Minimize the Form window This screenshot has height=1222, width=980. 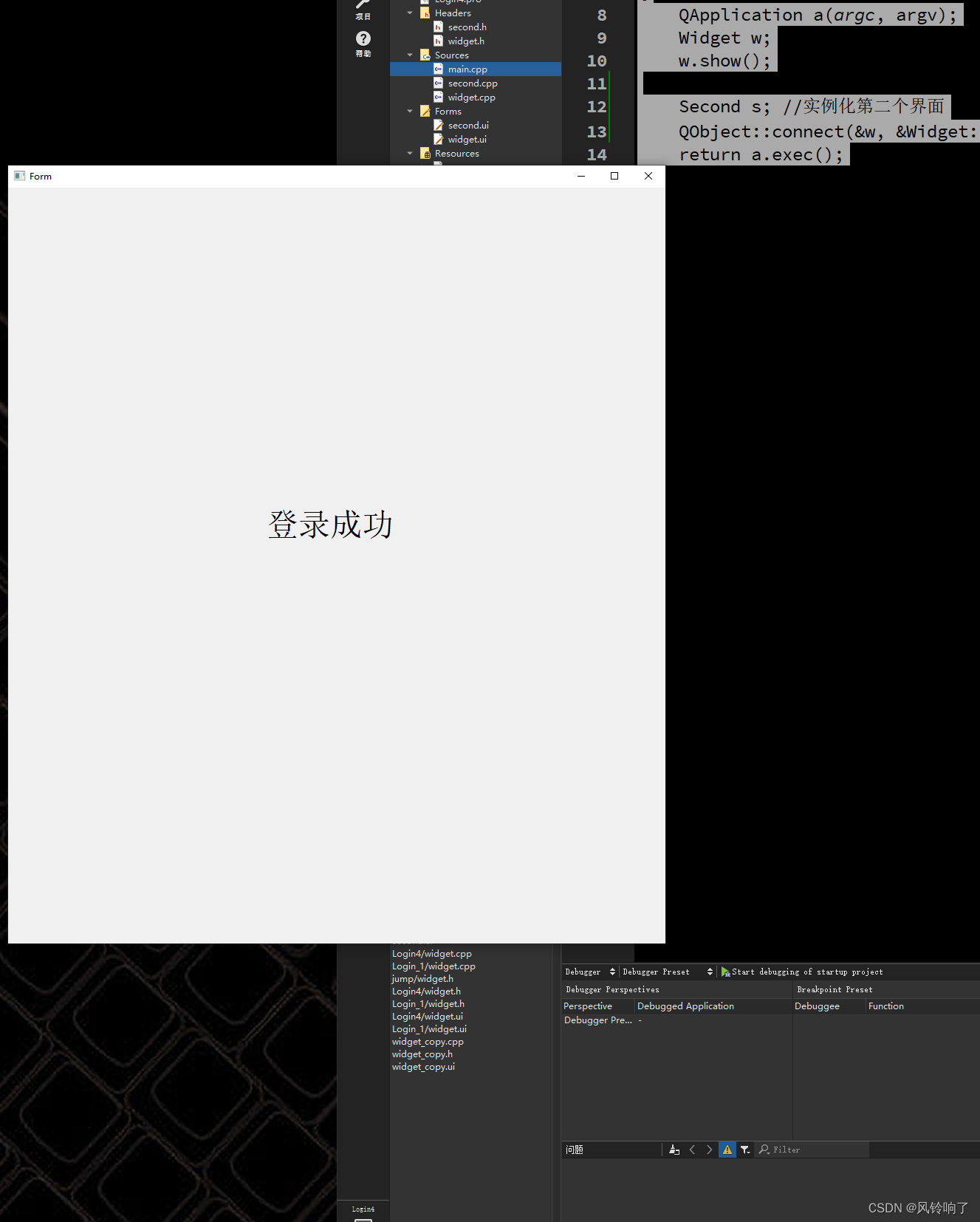click(581, 176)
